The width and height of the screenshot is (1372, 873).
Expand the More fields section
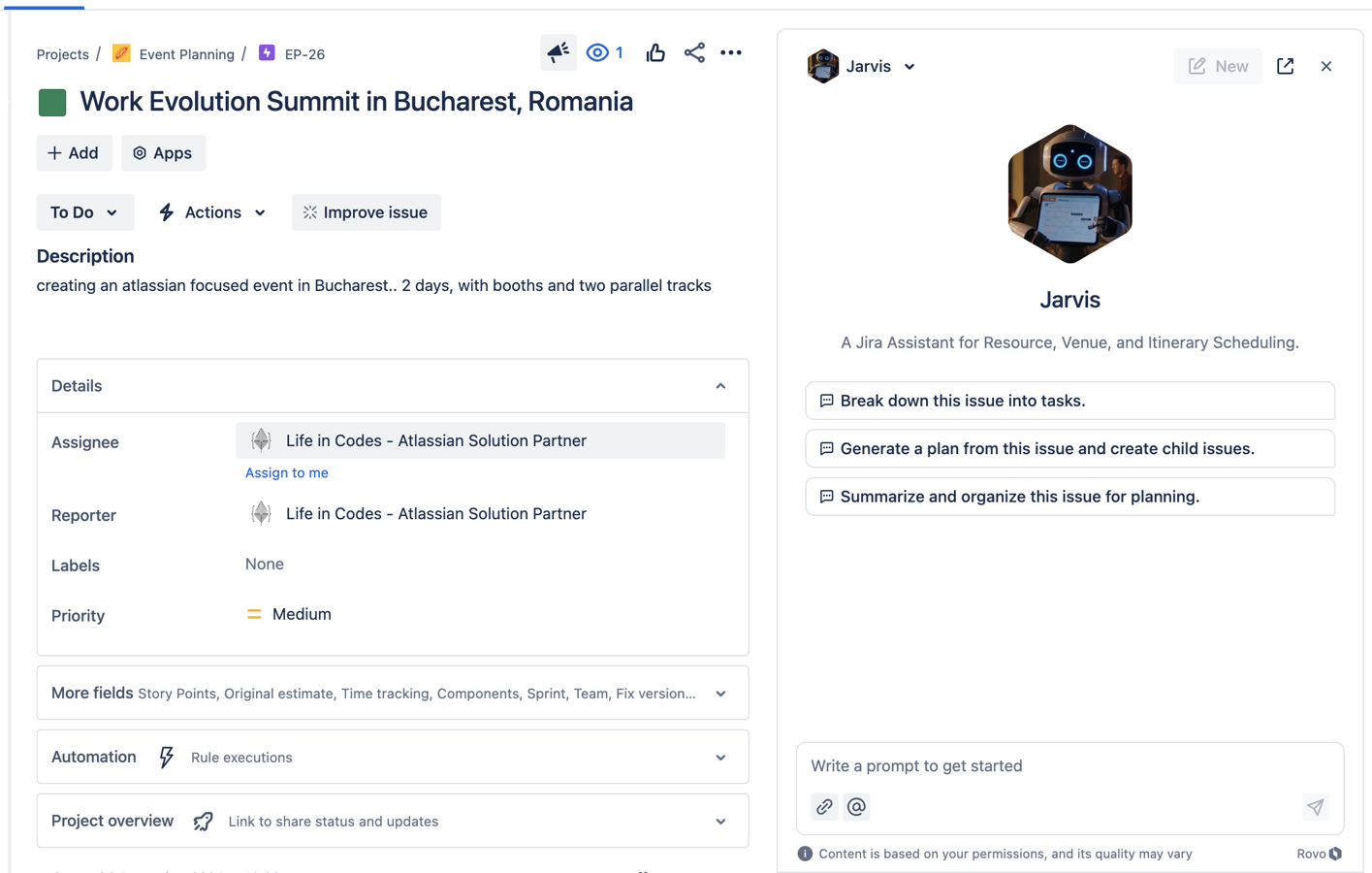(x=720, y=693)
